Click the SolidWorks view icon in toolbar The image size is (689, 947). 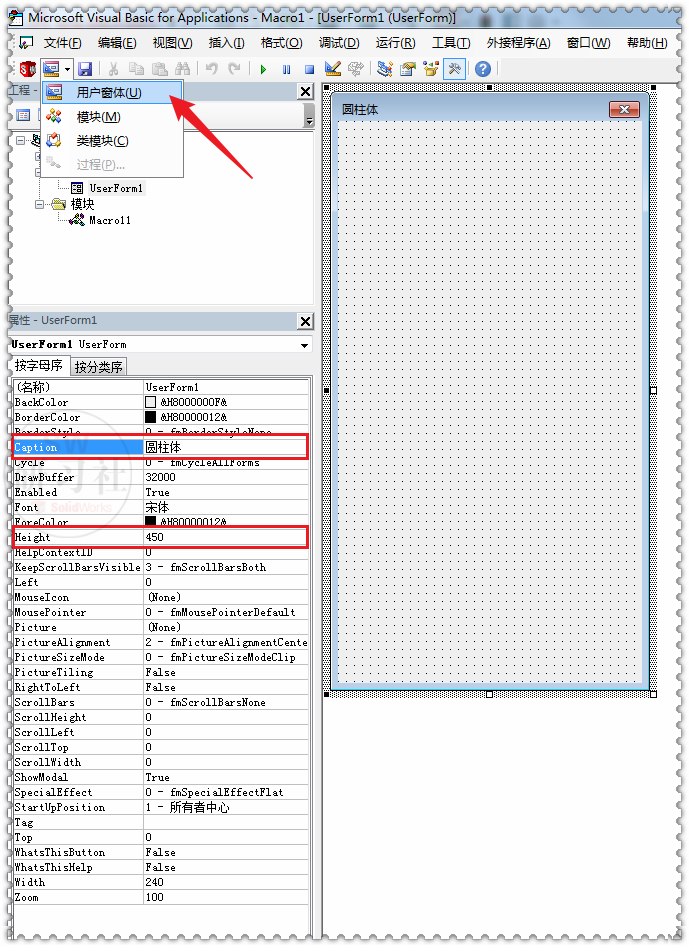point(27,69)
